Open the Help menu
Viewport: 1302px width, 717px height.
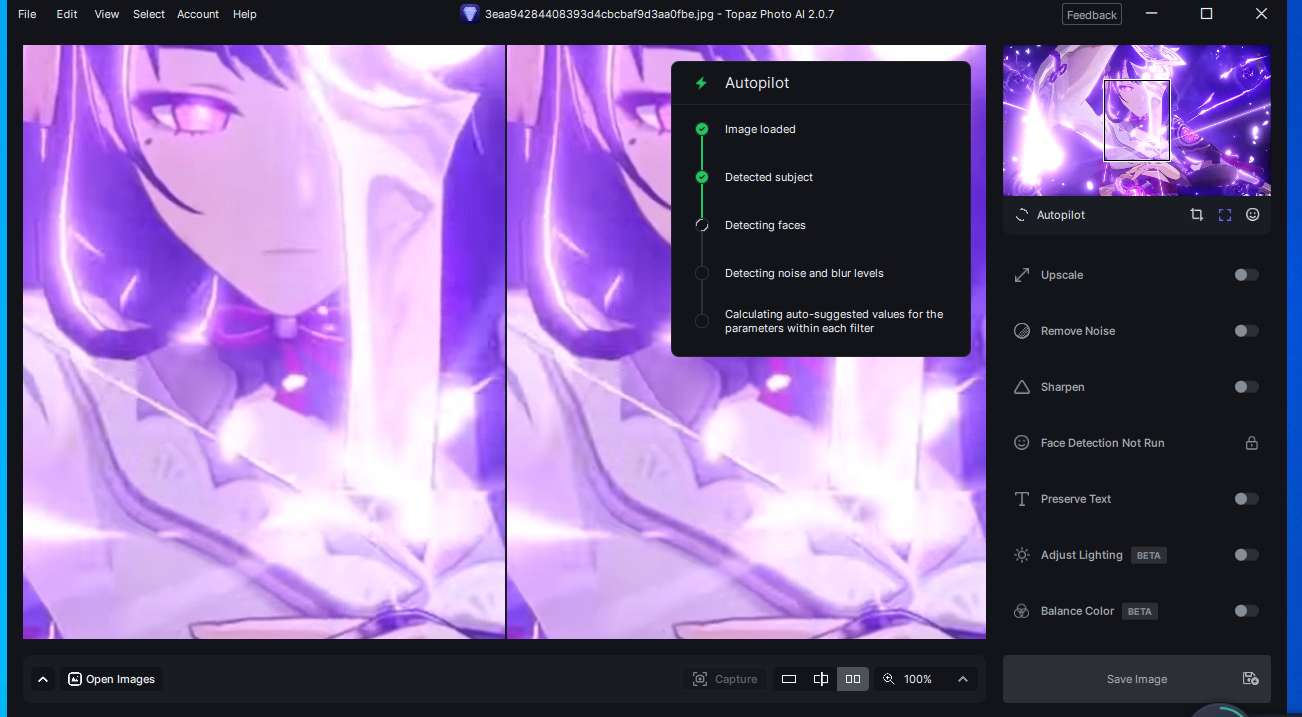245,14
